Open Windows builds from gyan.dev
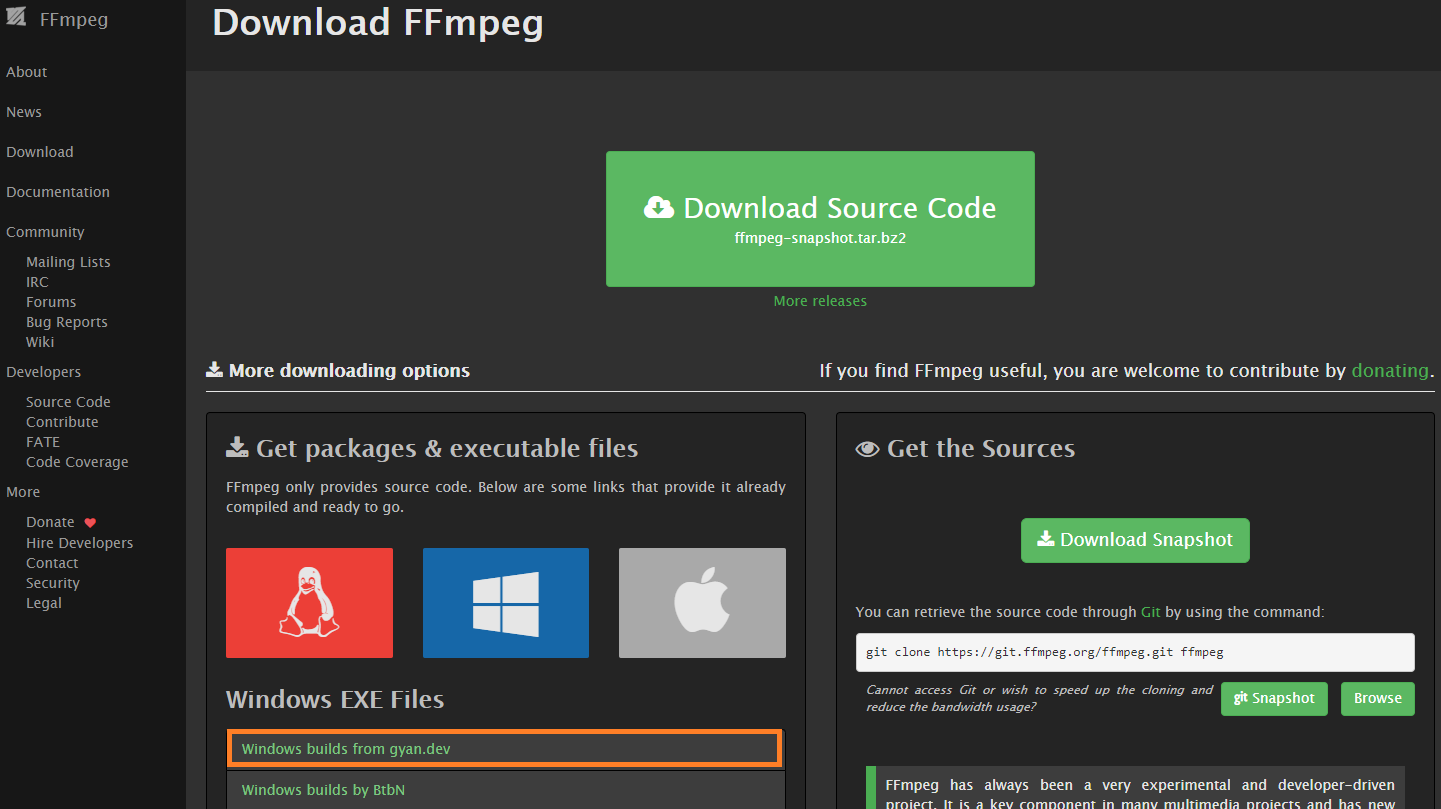 [x=505, y=749]
